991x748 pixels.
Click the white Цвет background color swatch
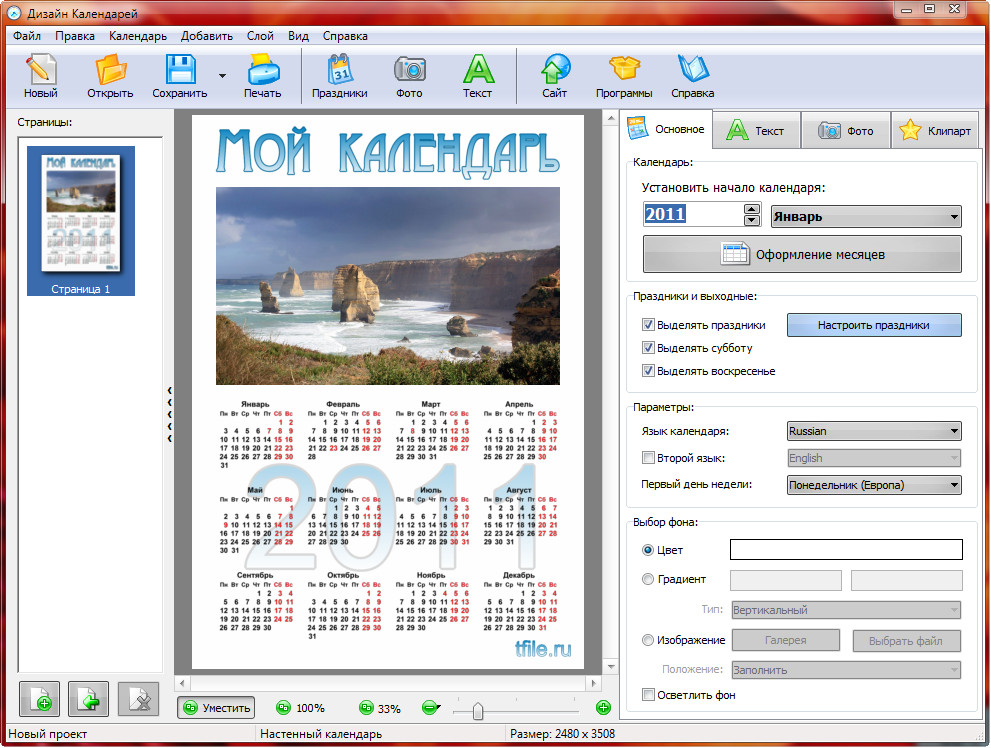tap(846, 550)
